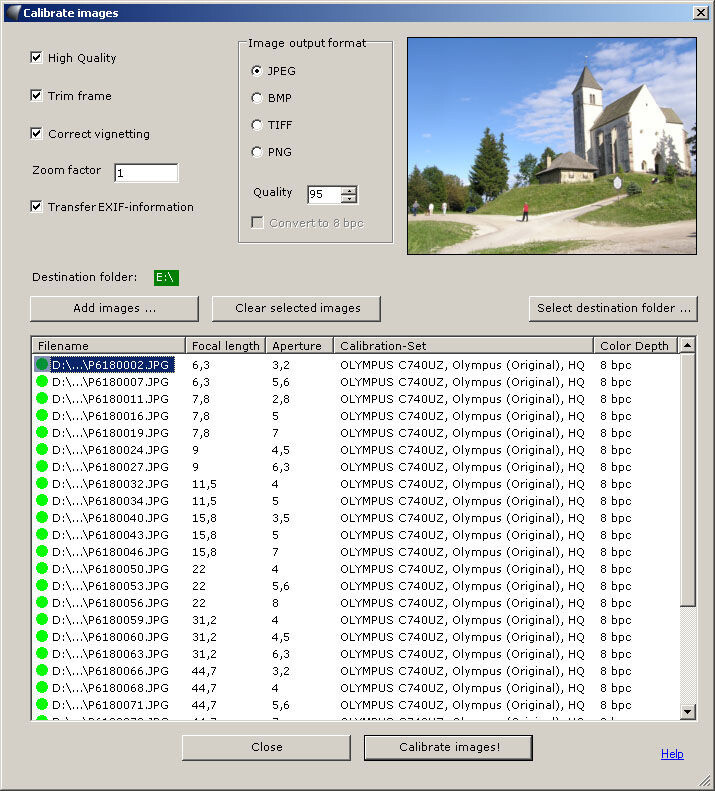Click green status dot for P6180027.JPG
Viewport: 715px width, 791px height.
42,466
